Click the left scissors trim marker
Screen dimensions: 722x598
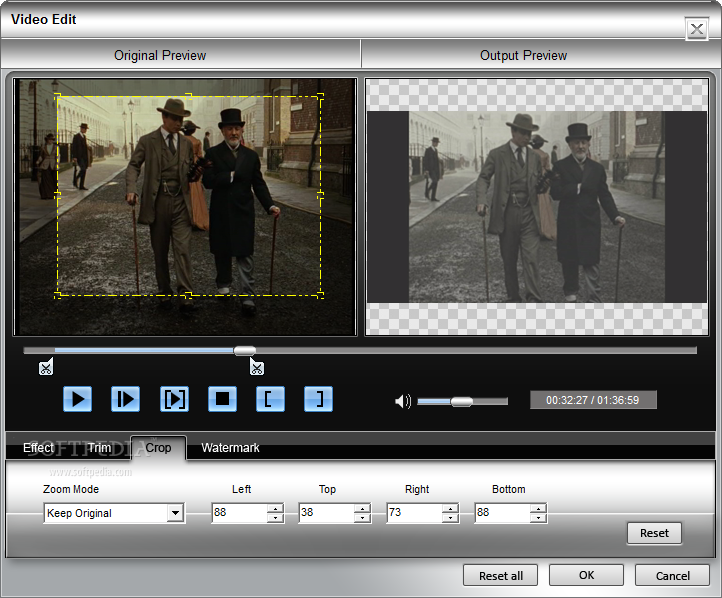point(46,367)
